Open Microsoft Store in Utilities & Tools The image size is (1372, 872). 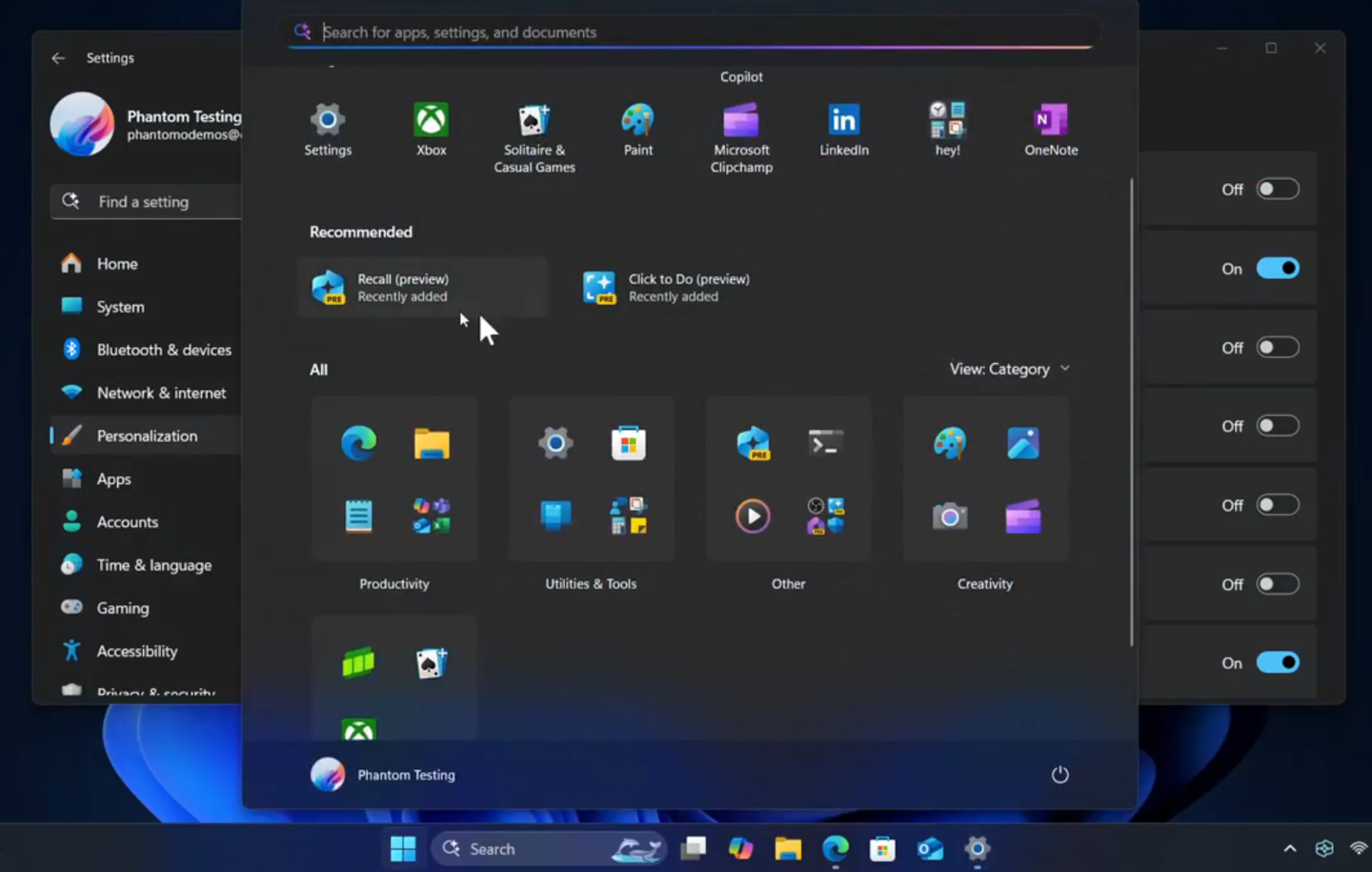[x=629, y=443]
